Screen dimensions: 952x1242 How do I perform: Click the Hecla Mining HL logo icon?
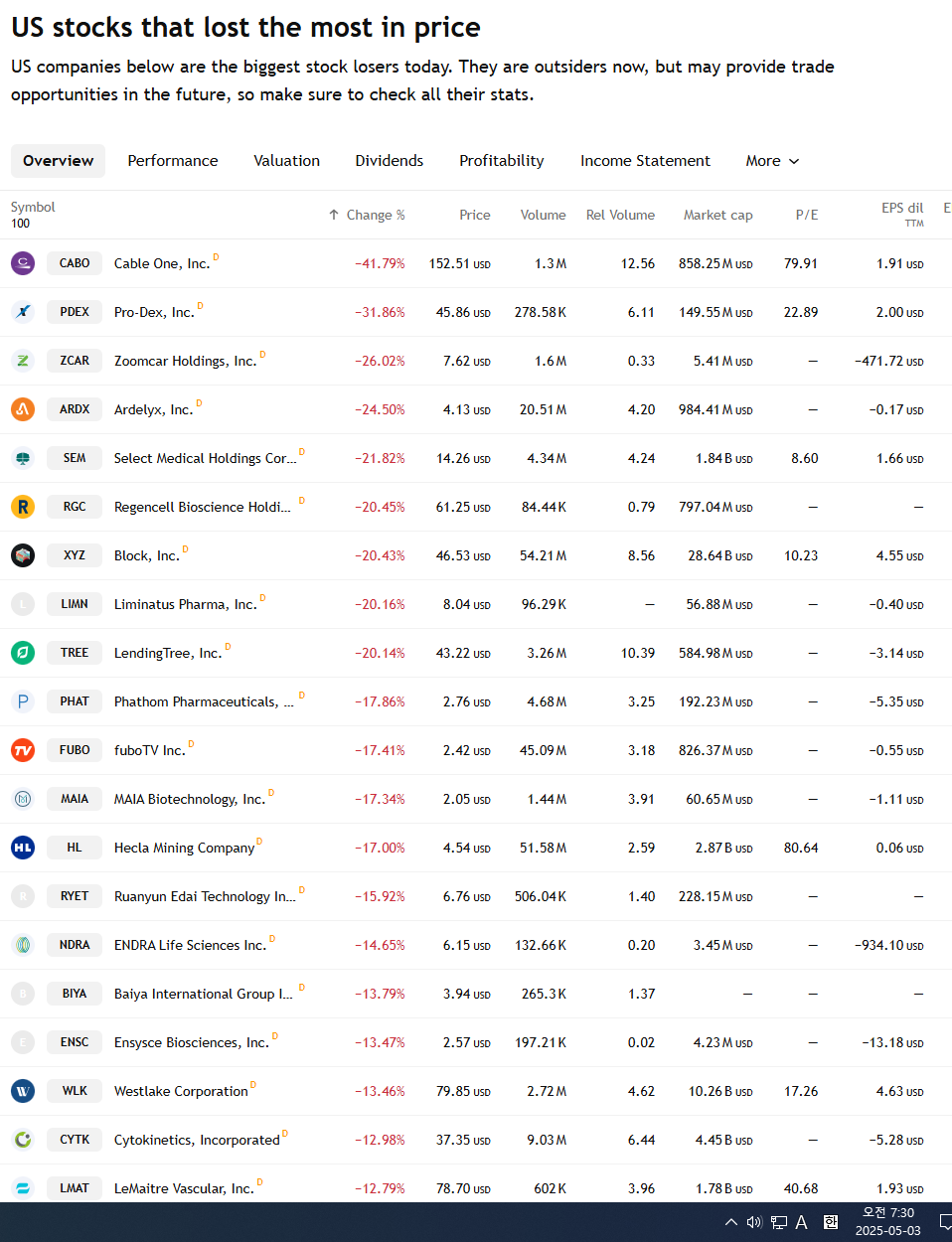click(x=23, y=848)
